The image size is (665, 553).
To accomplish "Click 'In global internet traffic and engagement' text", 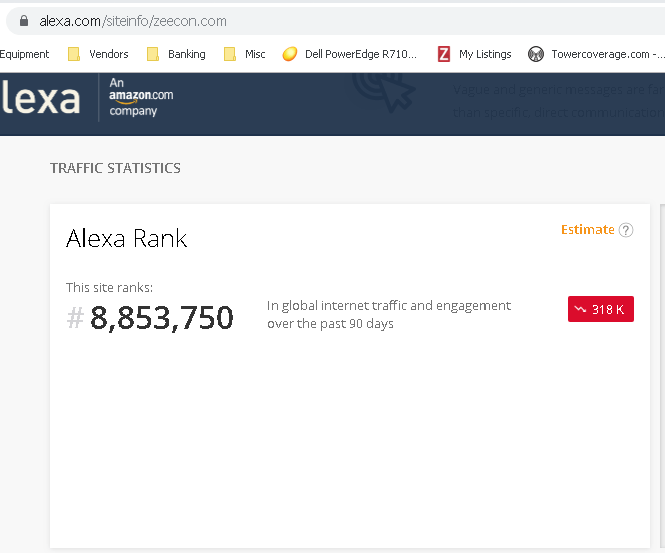I will 388,306.
